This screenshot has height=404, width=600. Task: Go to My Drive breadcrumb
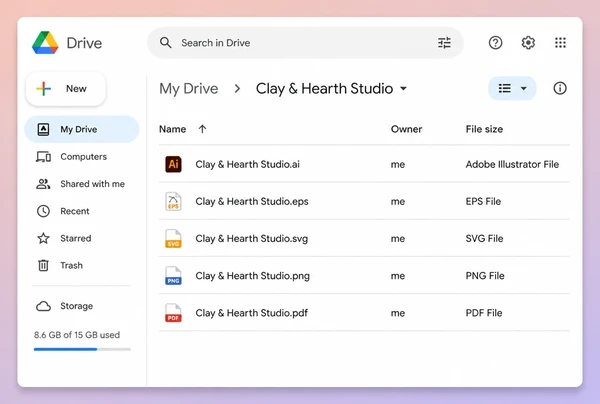[189, 89]
